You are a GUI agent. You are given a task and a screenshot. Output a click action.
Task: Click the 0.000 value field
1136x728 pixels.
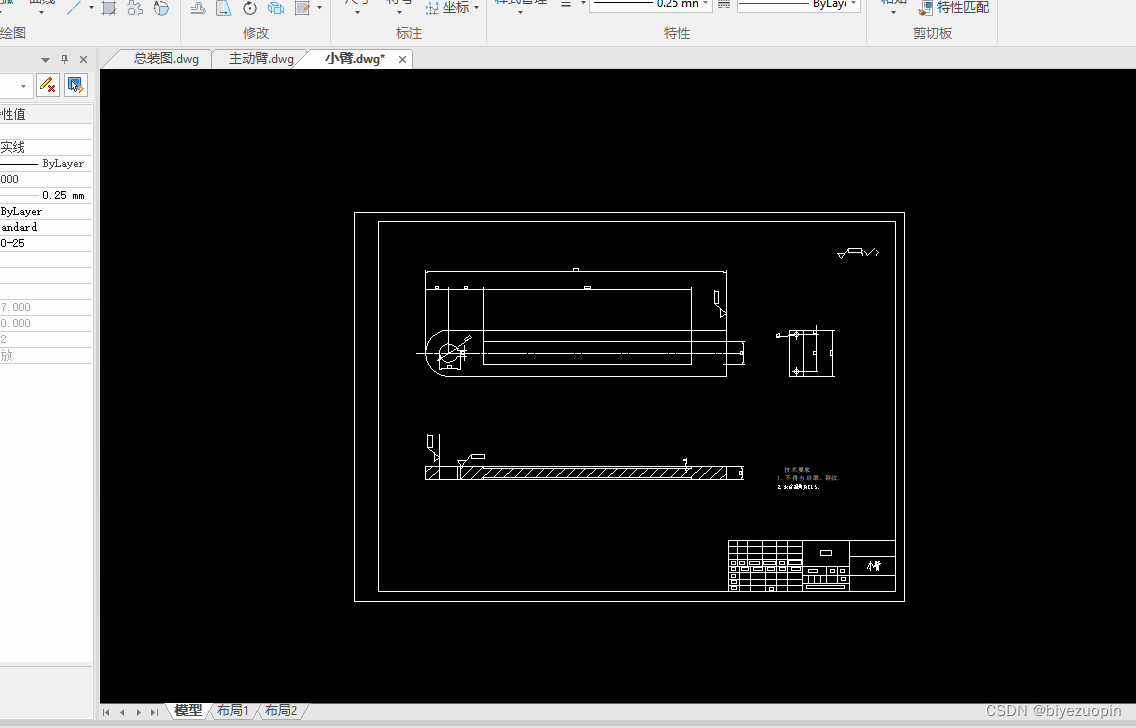point(46,323)
